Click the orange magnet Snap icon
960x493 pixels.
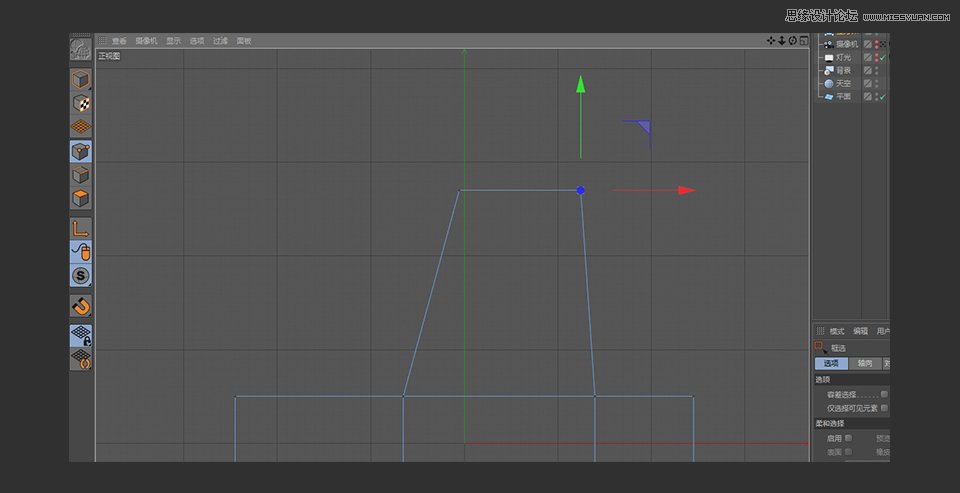[x=81, y=306]
